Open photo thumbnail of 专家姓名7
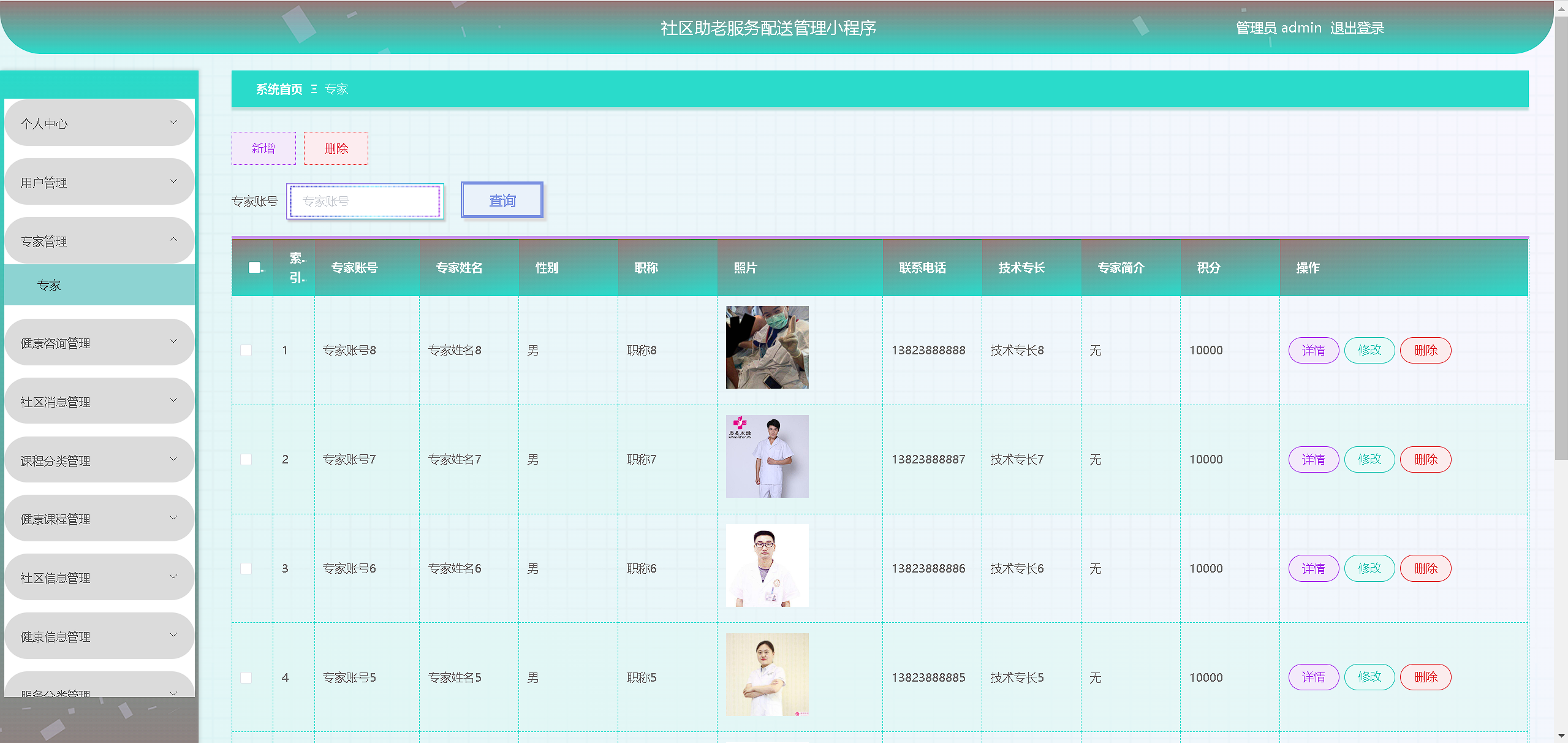 (x=767, y=456)
